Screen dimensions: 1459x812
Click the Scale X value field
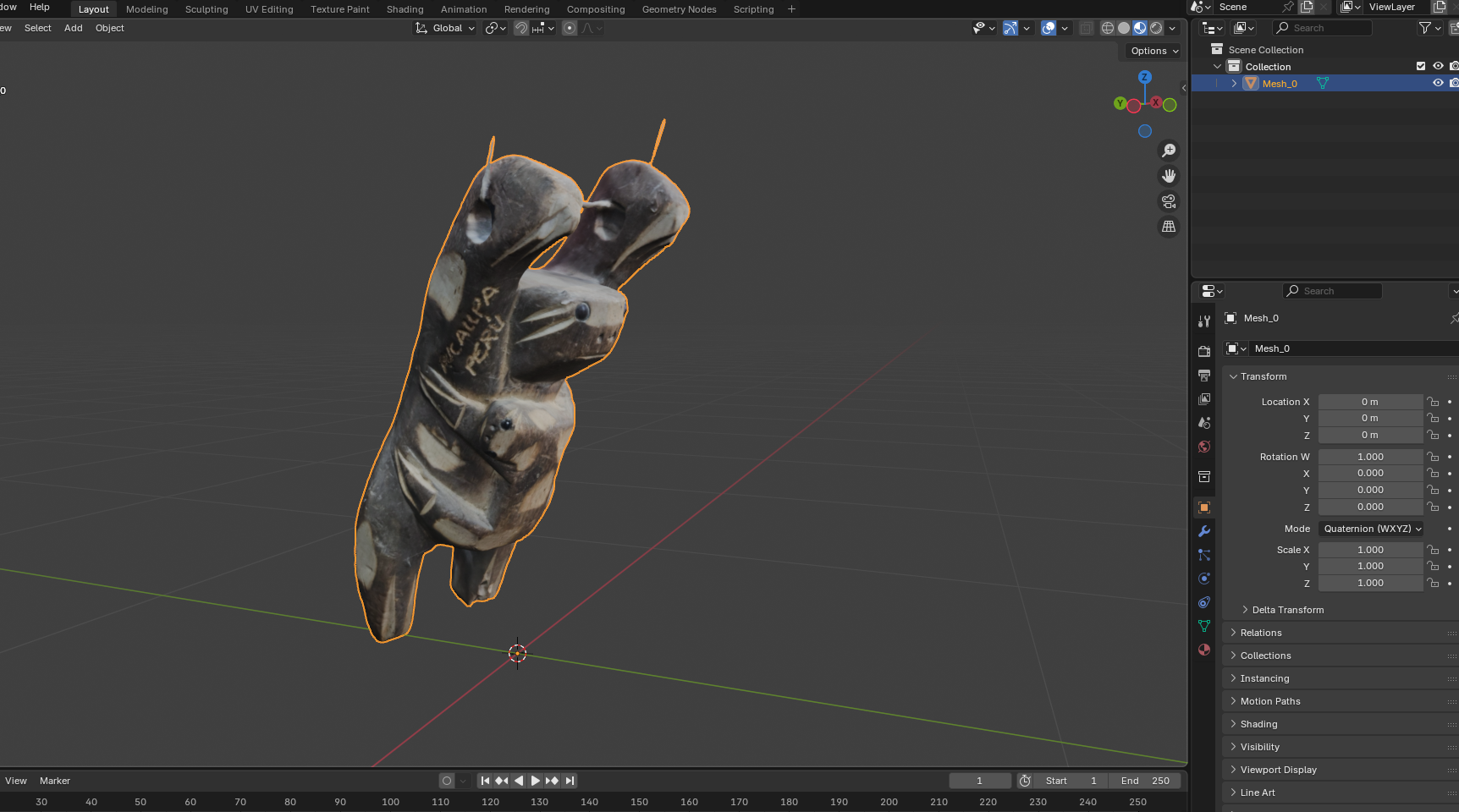pos(1370,550)
